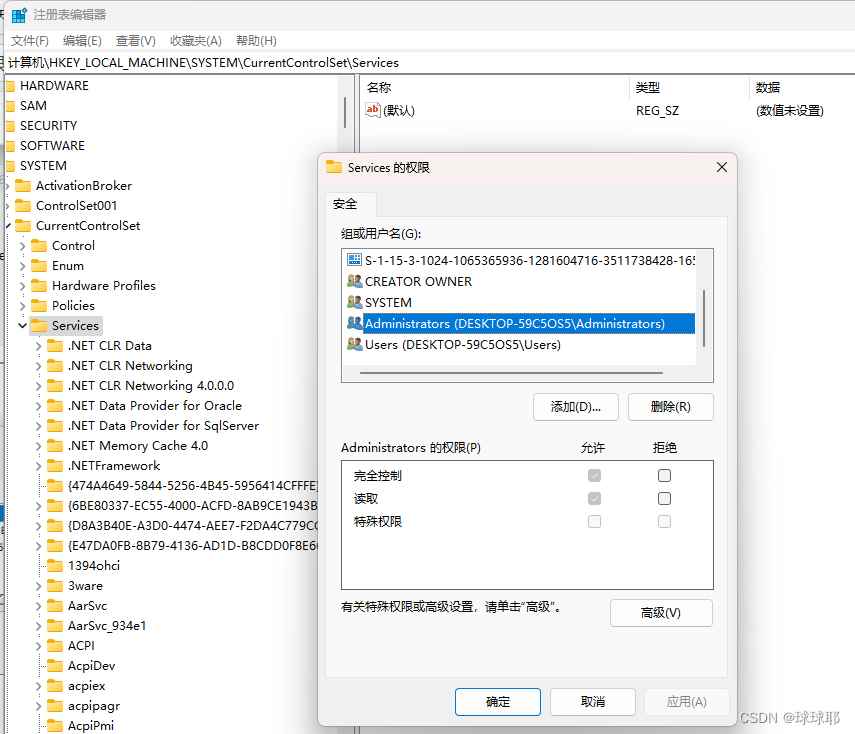Collapse the CurrentControlSet key
This screenshot has width=855, height=734.
[8, 225]
